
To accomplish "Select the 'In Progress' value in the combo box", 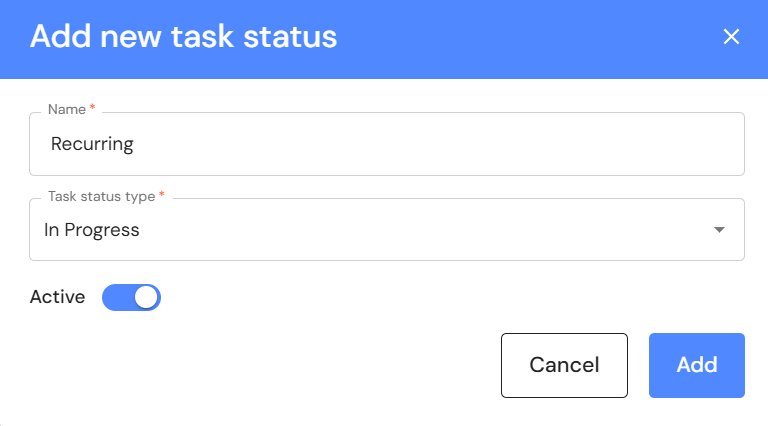I will [x=92, y=230].
